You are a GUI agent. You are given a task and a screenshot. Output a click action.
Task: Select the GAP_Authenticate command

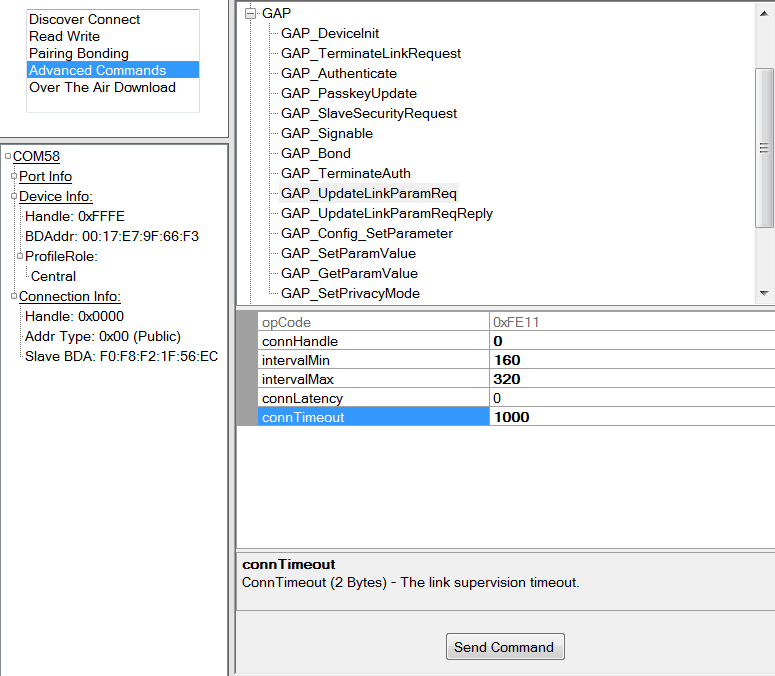338,73
